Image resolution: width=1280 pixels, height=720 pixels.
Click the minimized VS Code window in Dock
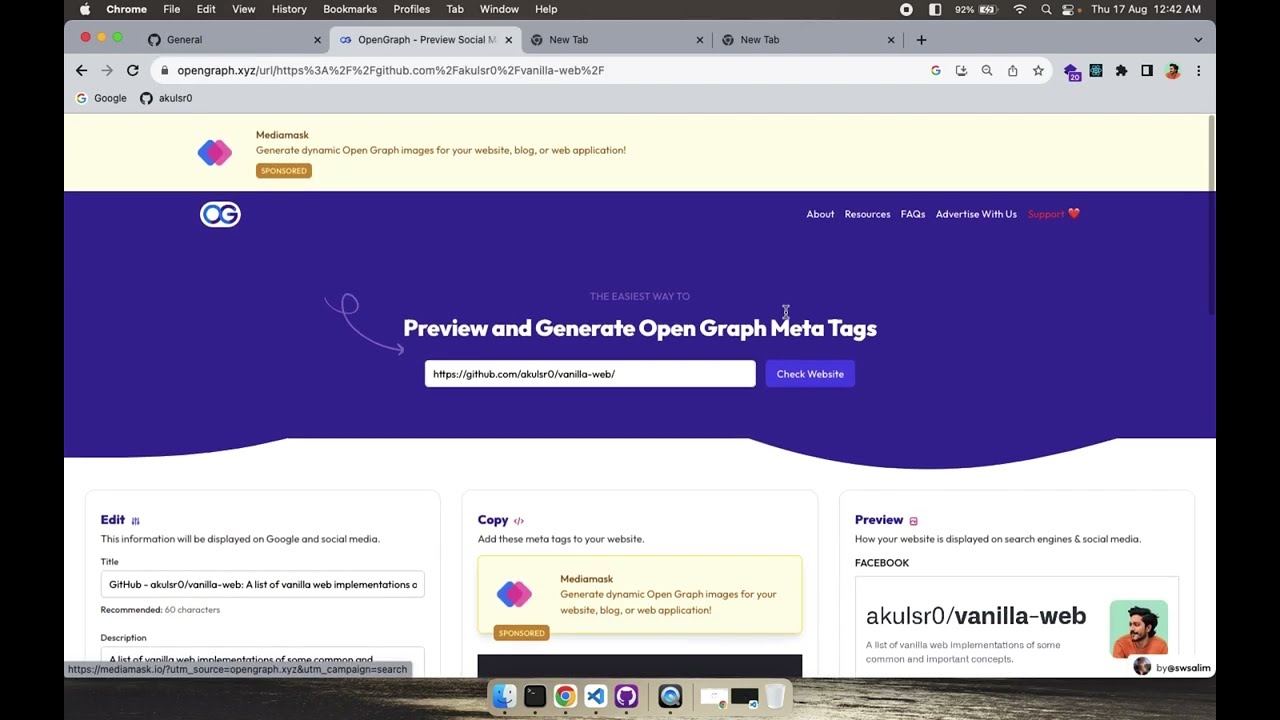pyautogui.click(x=745, y=696)
